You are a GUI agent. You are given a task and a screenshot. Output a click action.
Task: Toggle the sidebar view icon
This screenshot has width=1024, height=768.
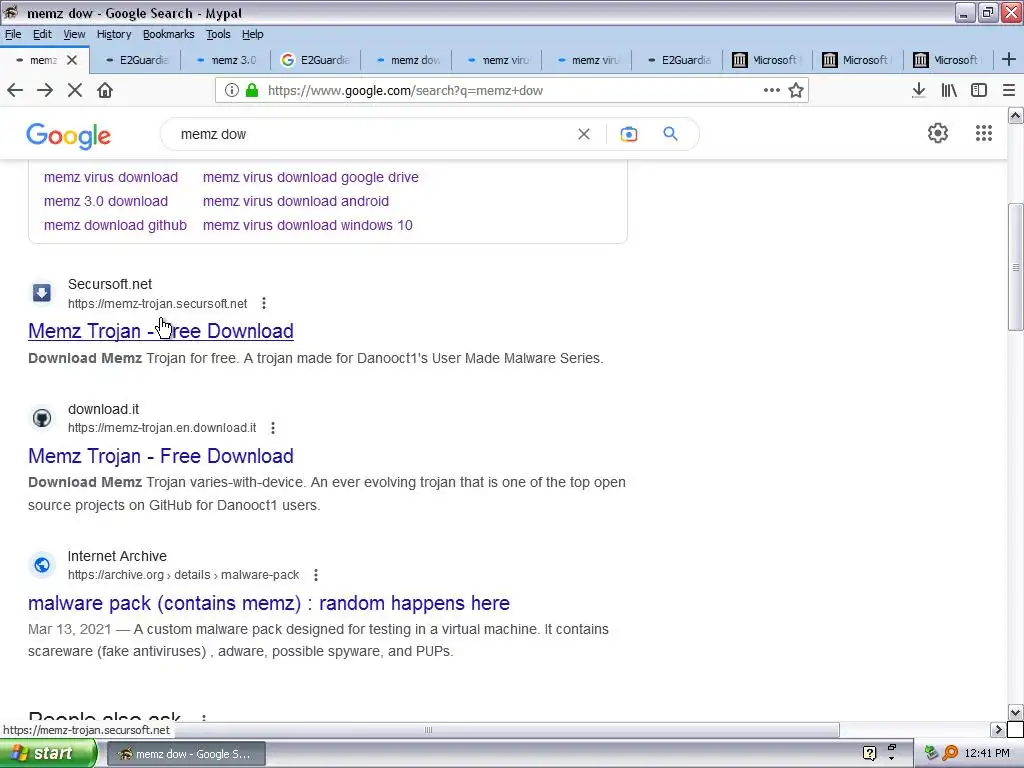[x=978, y=90]
